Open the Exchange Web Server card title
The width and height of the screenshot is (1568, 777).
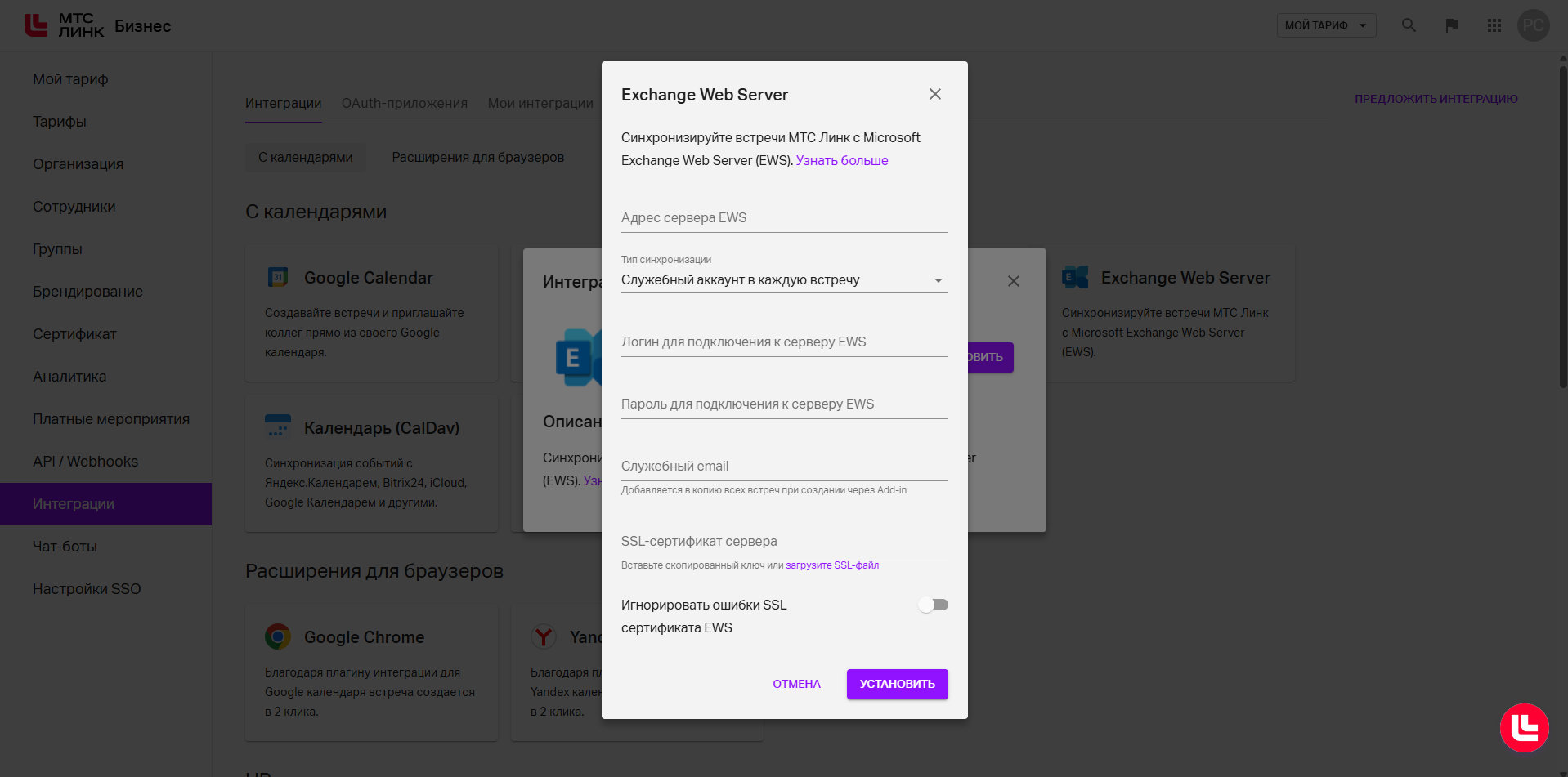(1185, 278)
